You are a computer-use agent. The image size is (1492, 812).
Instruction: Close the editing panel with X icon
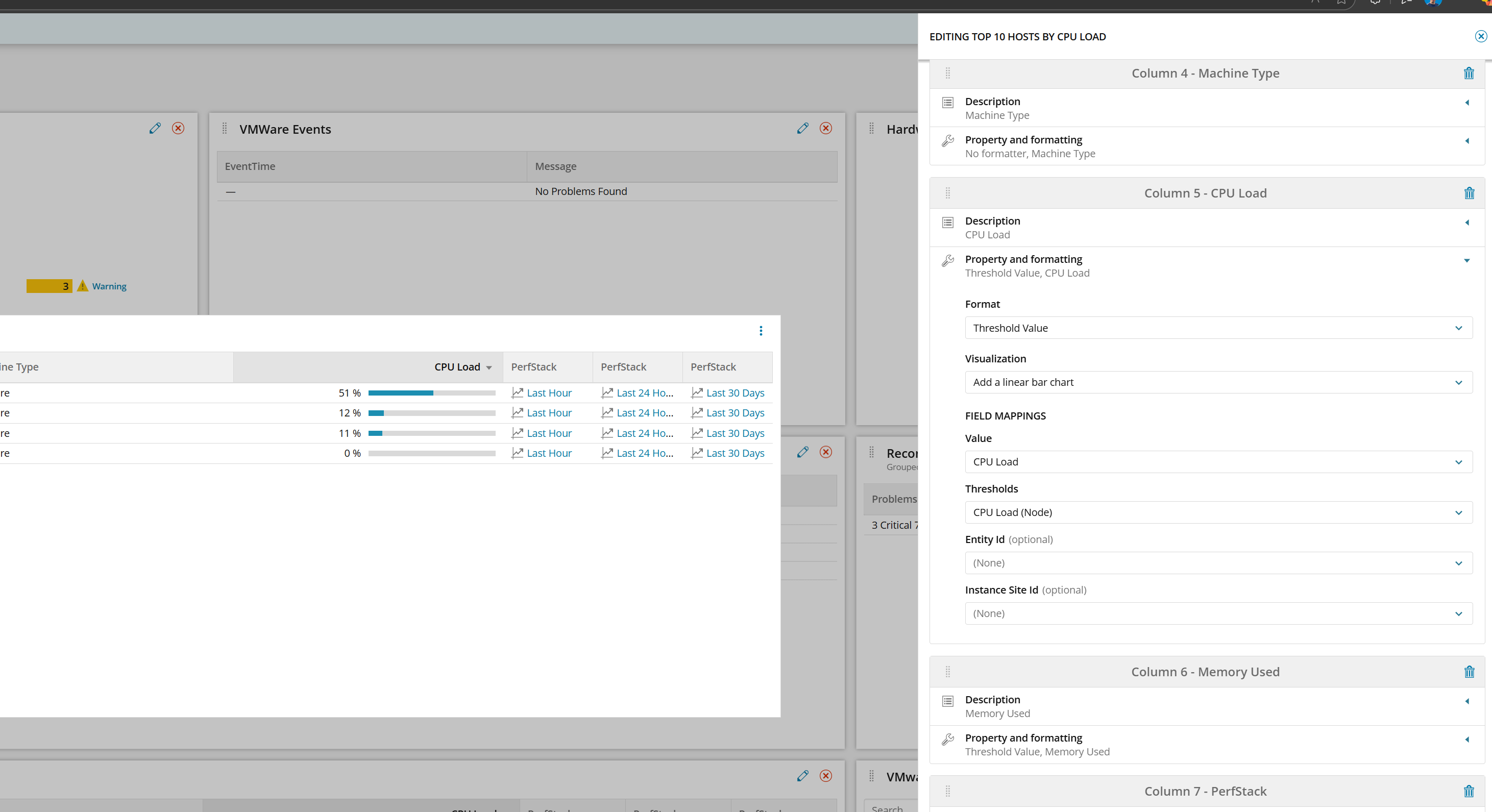click(x=1480, y=36)
